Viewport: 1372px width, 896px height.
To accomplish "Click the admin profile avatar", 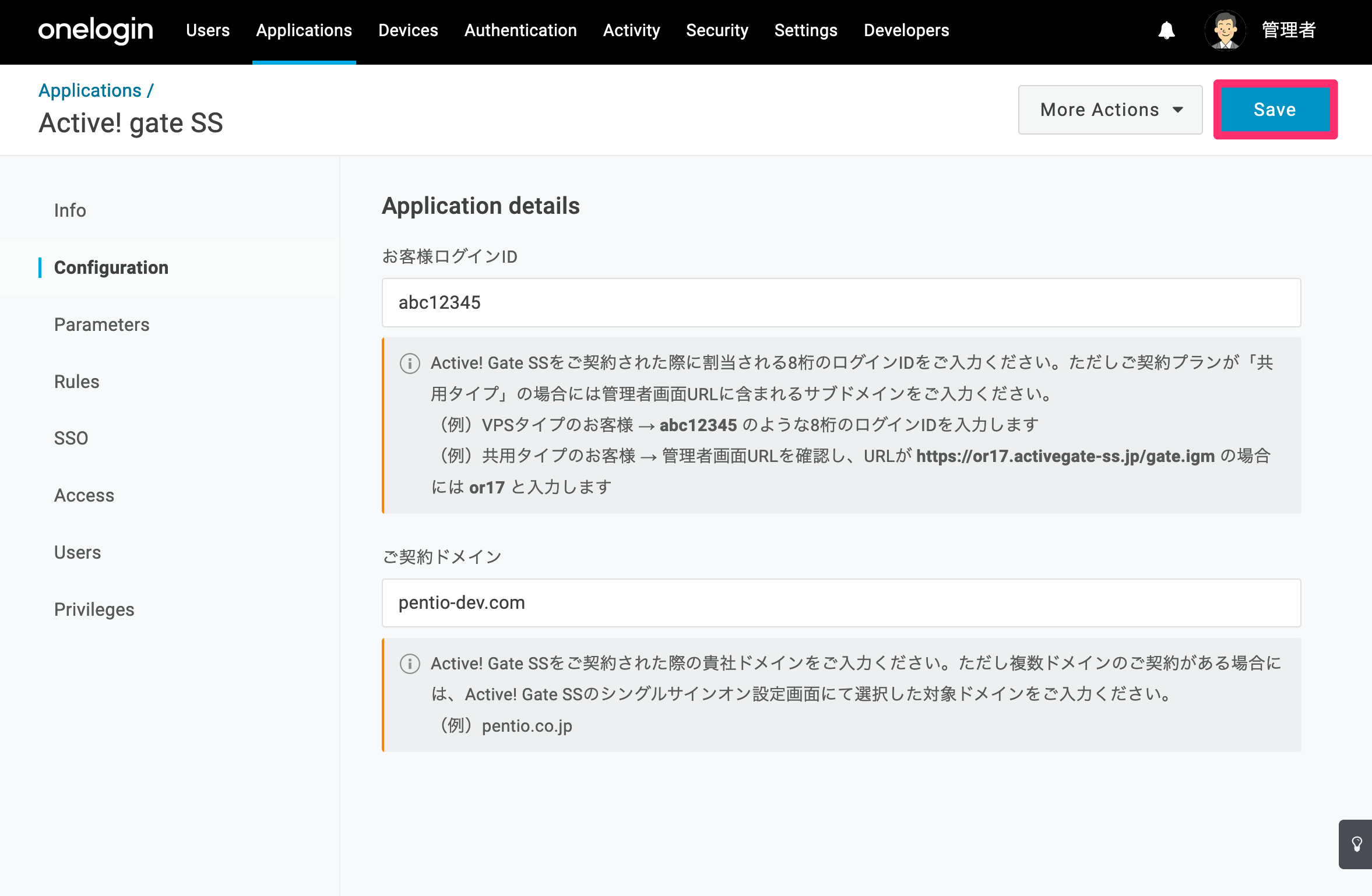I will pos(1225,30).
